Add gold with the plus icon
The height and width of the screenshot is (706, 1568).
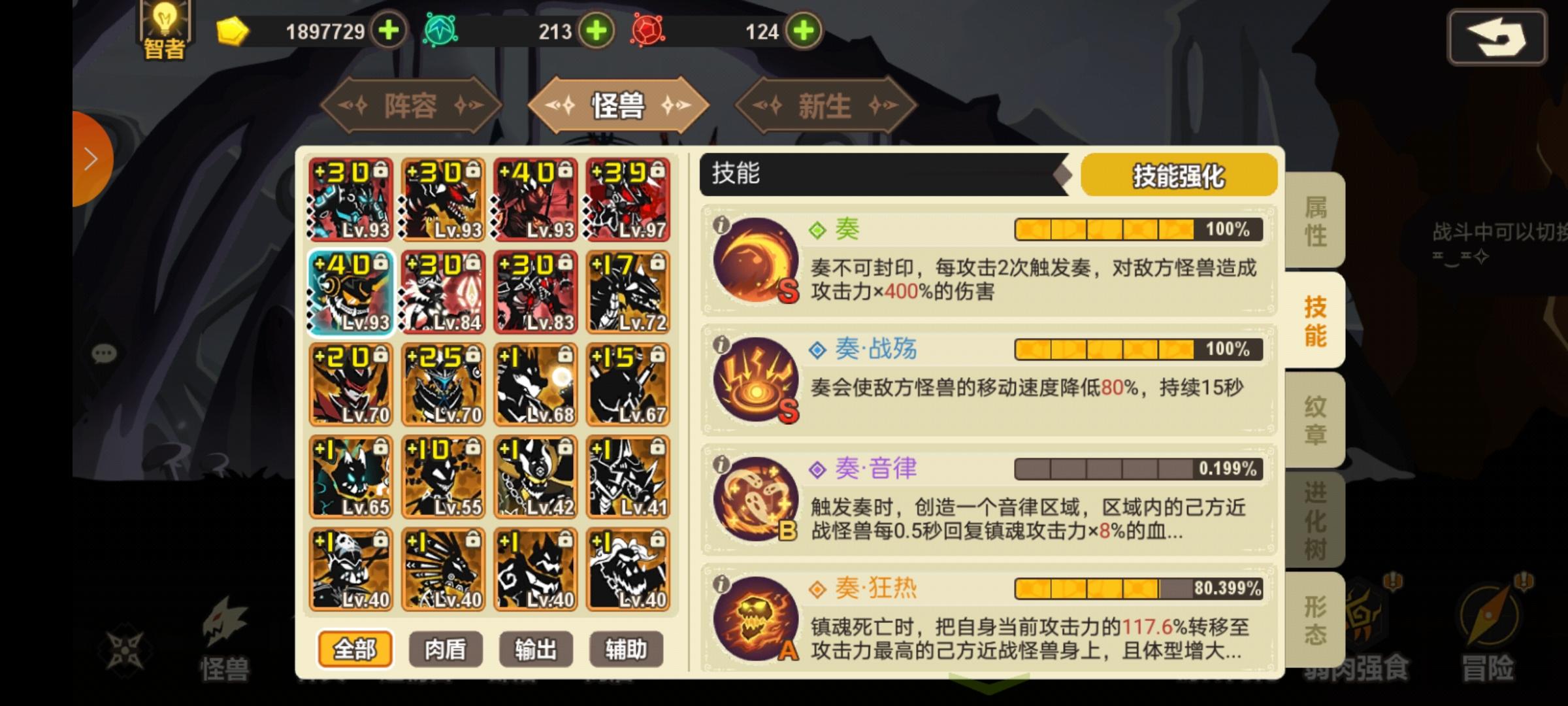click(389, 30)
